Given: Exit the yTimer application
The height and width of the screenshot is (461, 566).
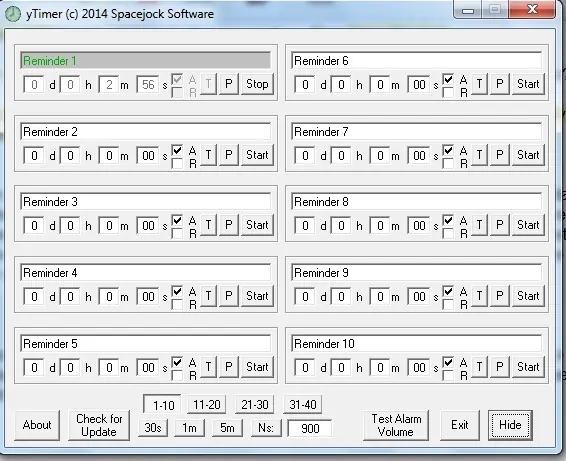Looking at the screenshot, I should pyautogui.click(x=460, y=425).
